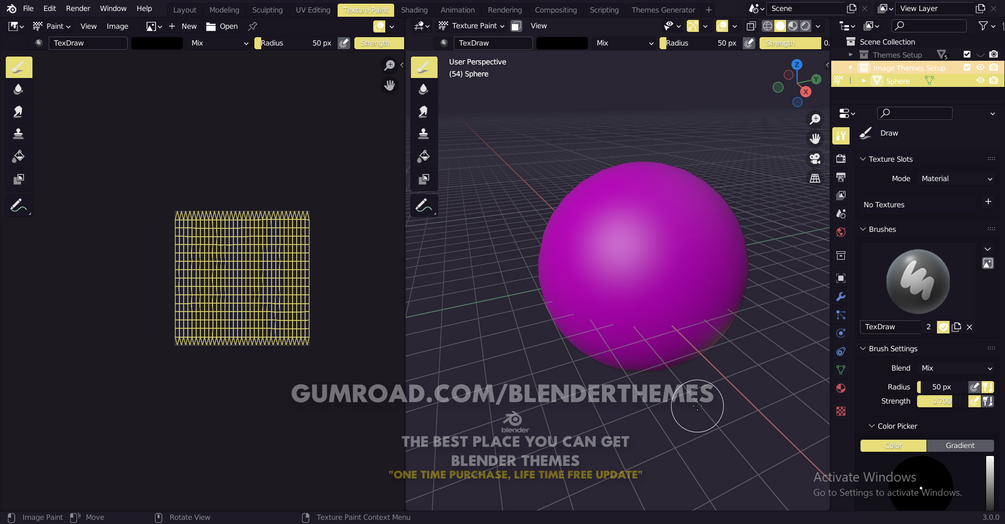Toggle exclude checkbox for Image Themes Setup

click(x=967, y=67)
